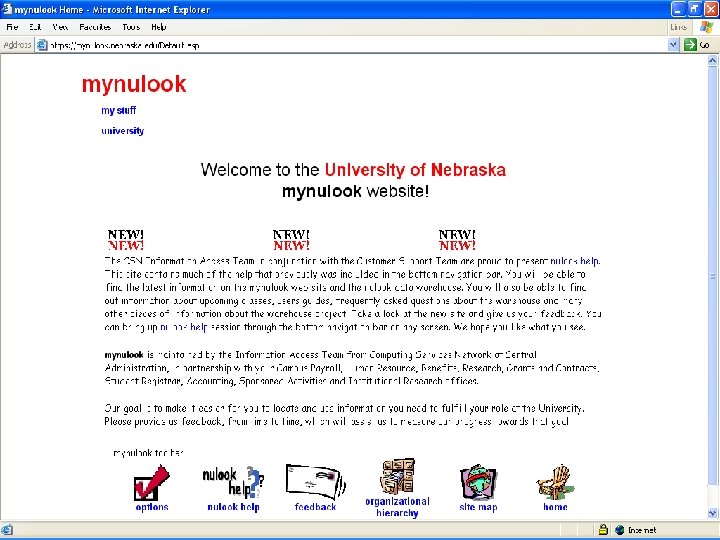Open the Help menu

(158, 27)
